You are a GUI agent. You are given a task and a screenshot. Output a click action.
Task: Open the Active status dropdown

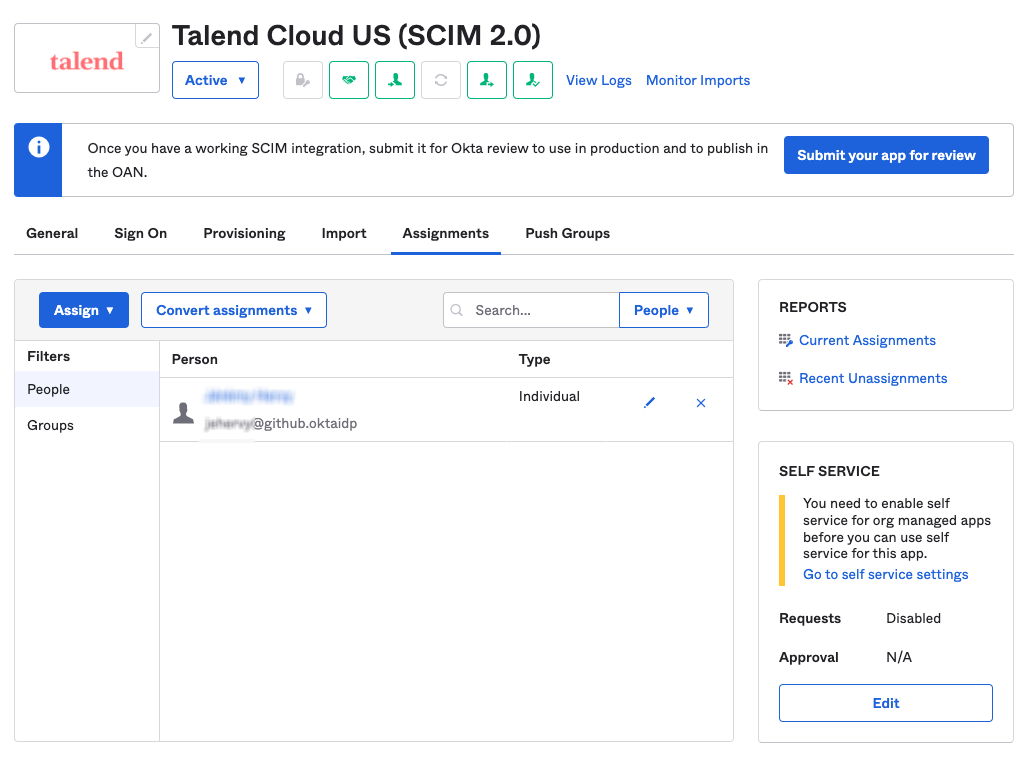click(x=215, y=80)
